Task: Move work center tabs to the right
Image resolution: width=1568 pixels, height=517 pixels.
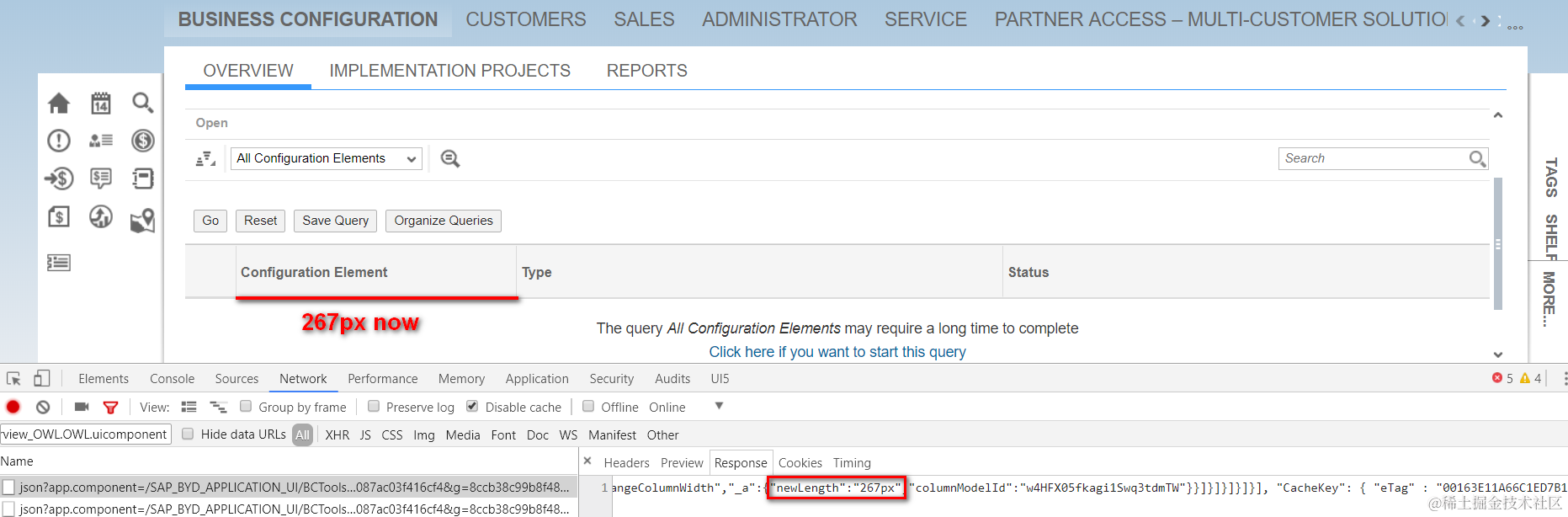Action: tap(1486, 21)
